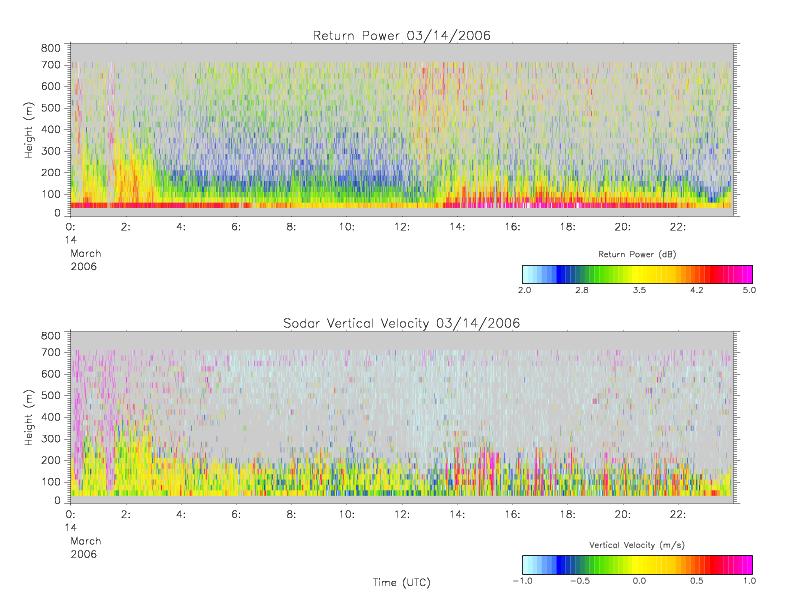This screenshot has width=791, height=611.
Task: Click the 3.5 tick on Return Power color bar
Action: pos(639,290)
